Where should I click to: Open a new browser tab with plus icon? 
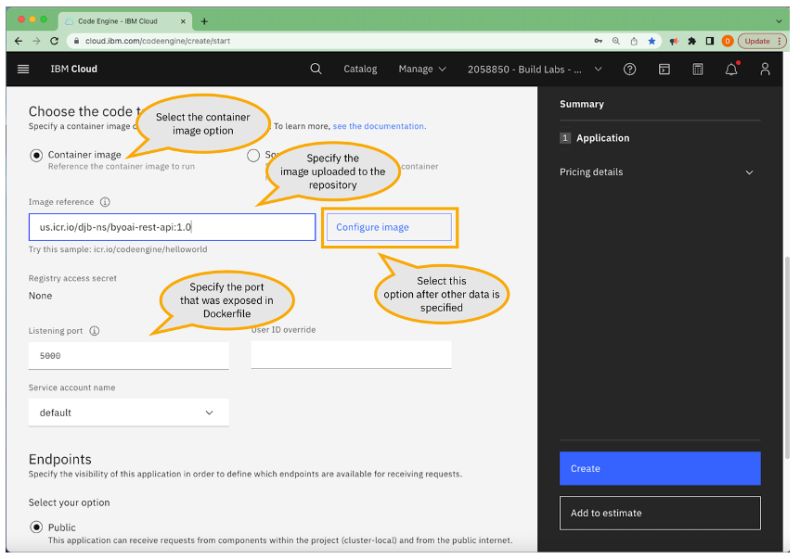(x=204, y=21)
